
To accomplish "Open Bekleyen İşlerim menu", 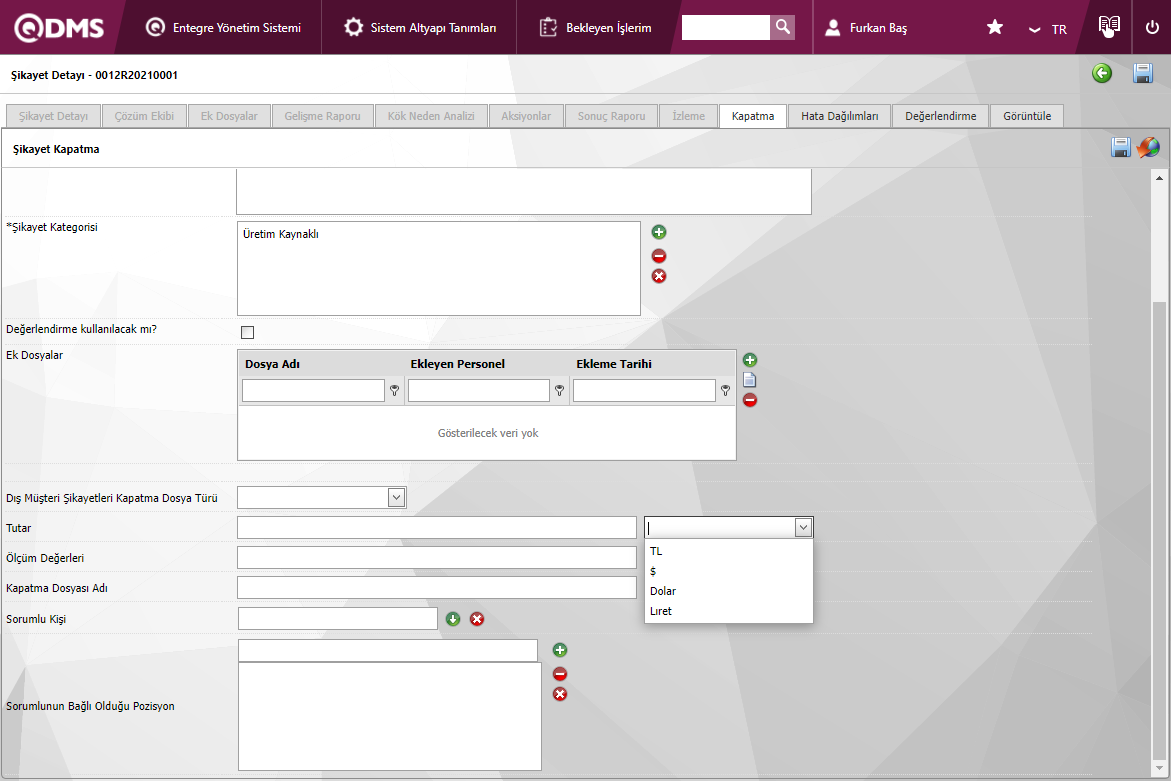I will pyautogui.click(x=595, y=28).
